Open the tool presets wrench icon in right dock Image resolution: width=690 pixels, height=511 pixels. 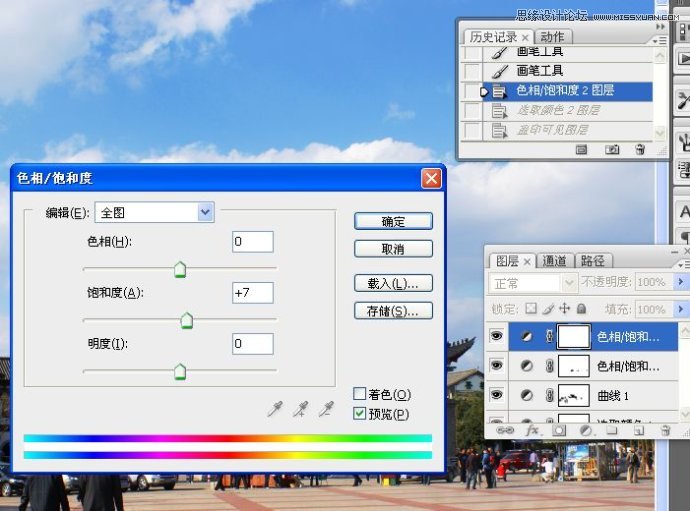click(683, 100)
